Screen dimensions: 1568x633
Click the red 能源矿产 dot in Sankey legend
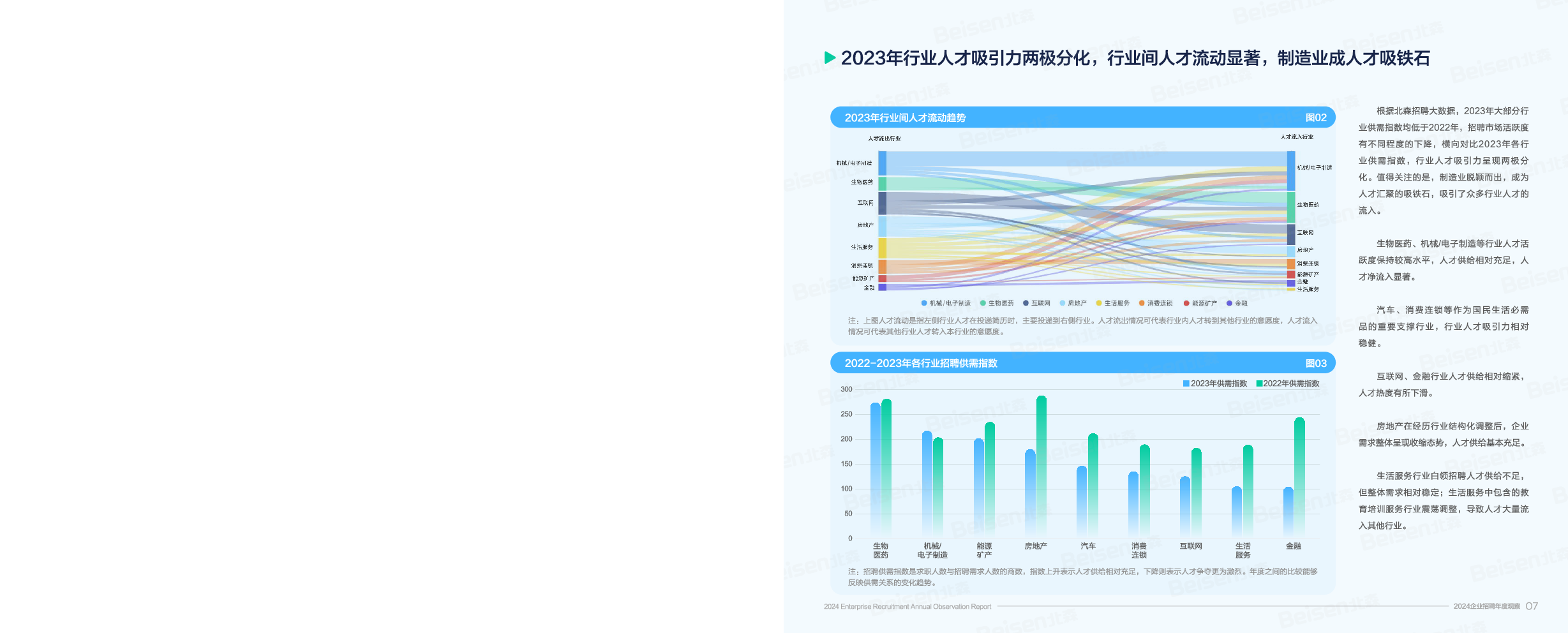1186,303
